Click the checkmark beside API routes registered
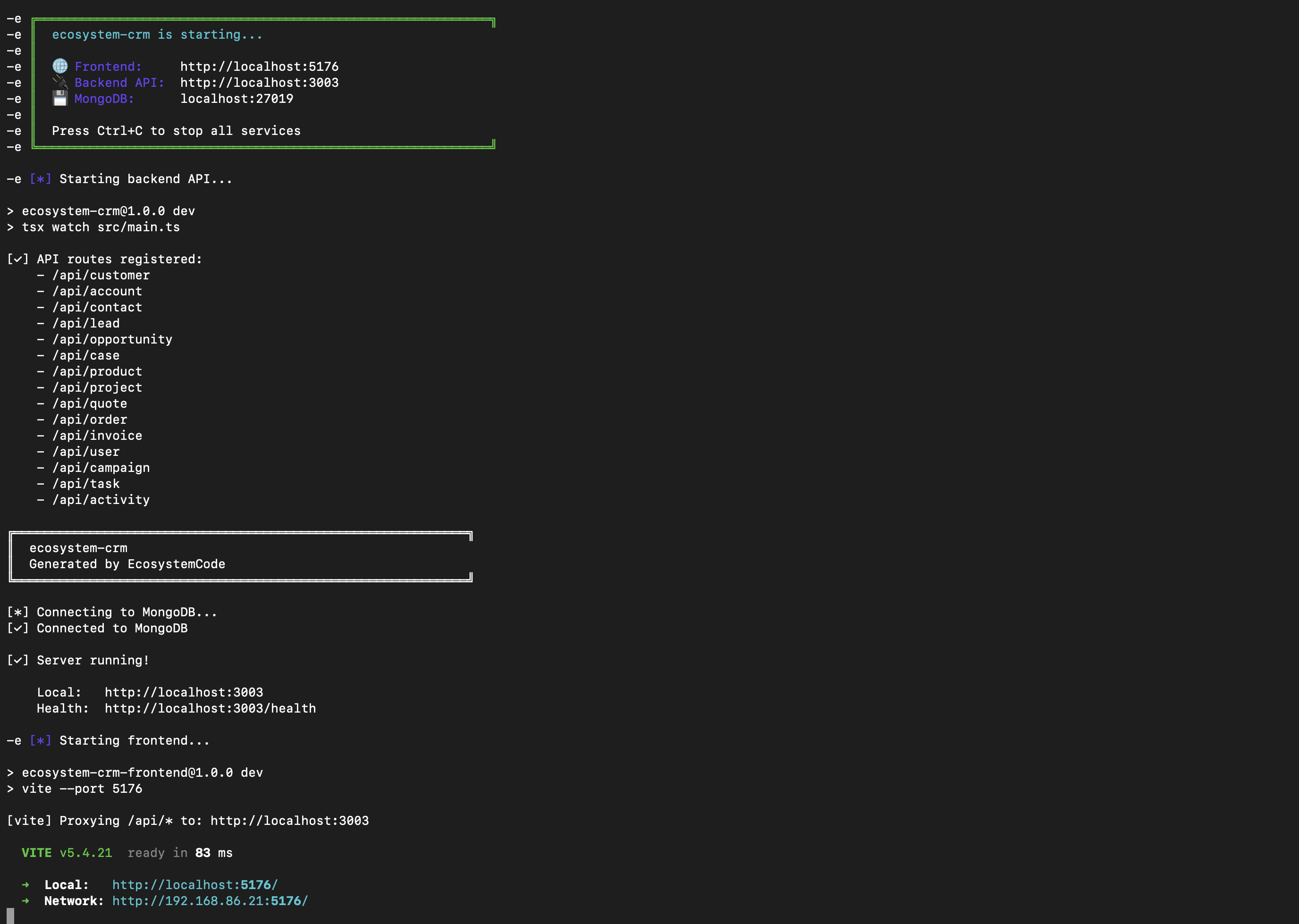Image resolution: width=1299 pixels, height=924 pixels. pyautogui.click(x=18, y=259)
